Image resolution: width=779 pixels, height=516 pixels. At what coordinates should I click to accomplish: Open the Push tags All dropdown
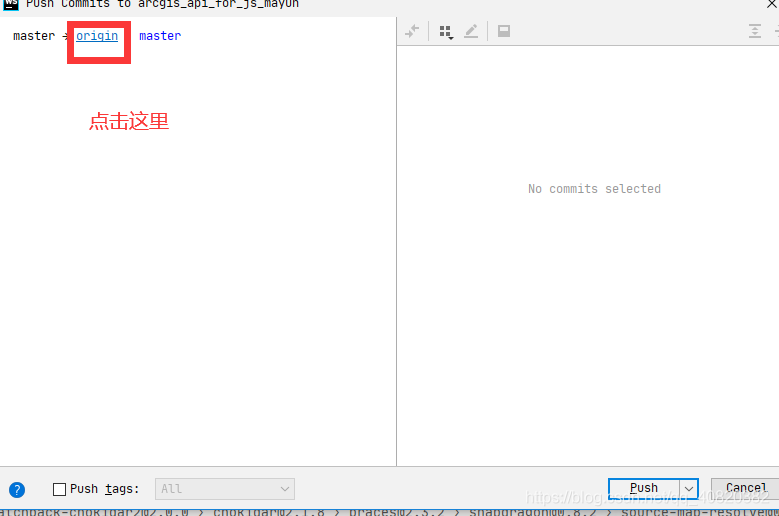(x=225, y=489)
